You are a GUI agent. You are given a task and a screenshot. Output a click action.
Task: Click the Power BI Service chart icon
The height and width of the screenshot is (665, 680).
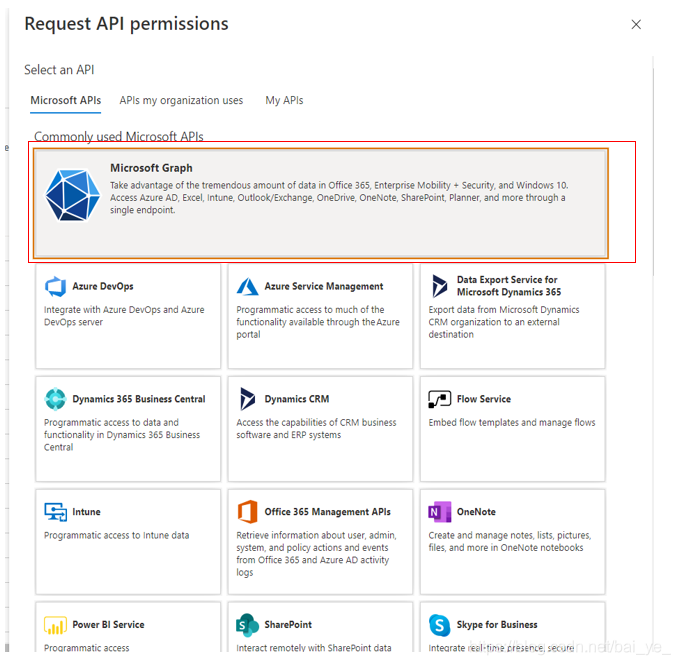pyautogui.click(x=56, y=625)
